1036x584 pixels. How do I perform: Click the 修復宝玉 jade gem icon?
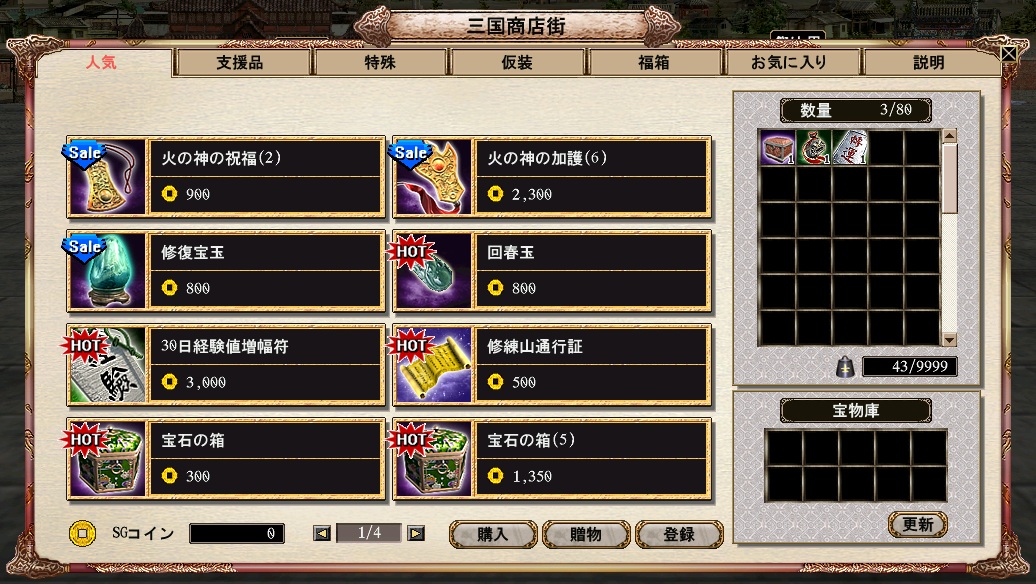point(107,270)
